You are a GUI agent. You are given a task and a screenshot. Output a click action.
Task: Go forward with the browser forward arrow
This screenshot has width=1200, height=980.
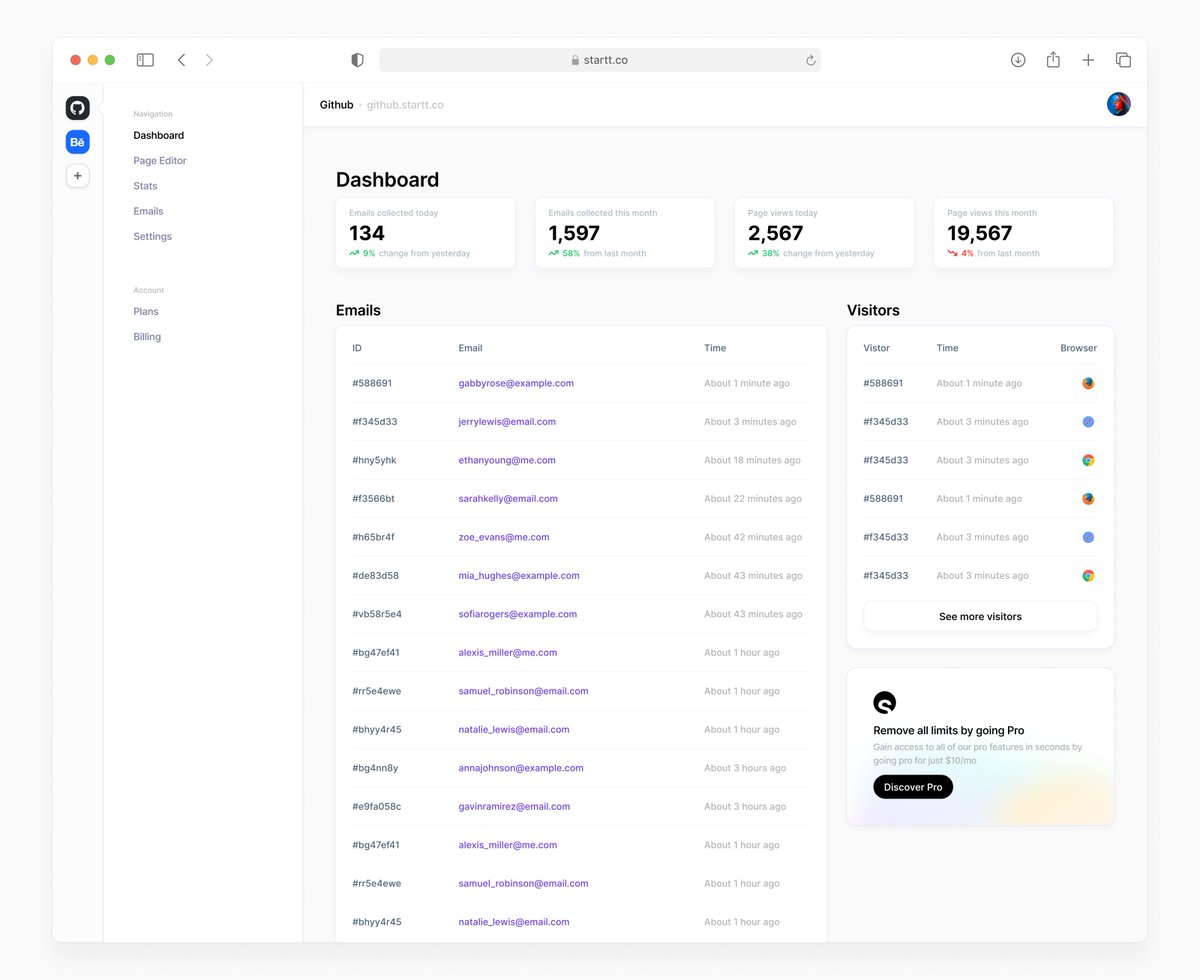coord(209,60)
